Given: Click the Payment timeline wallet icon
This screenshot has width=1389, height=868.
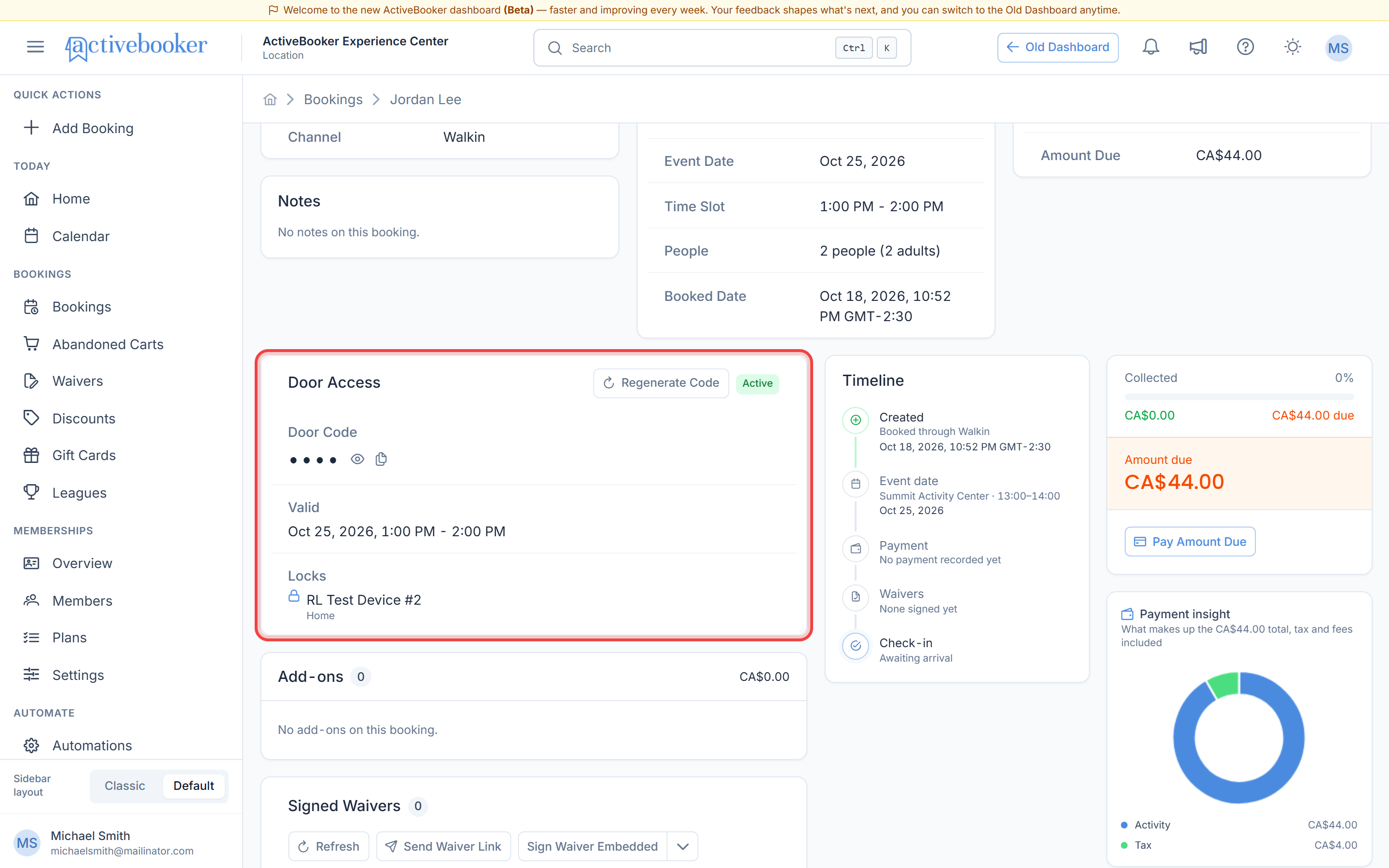Looking at the screenshot, I should click(x=855, y=548).
